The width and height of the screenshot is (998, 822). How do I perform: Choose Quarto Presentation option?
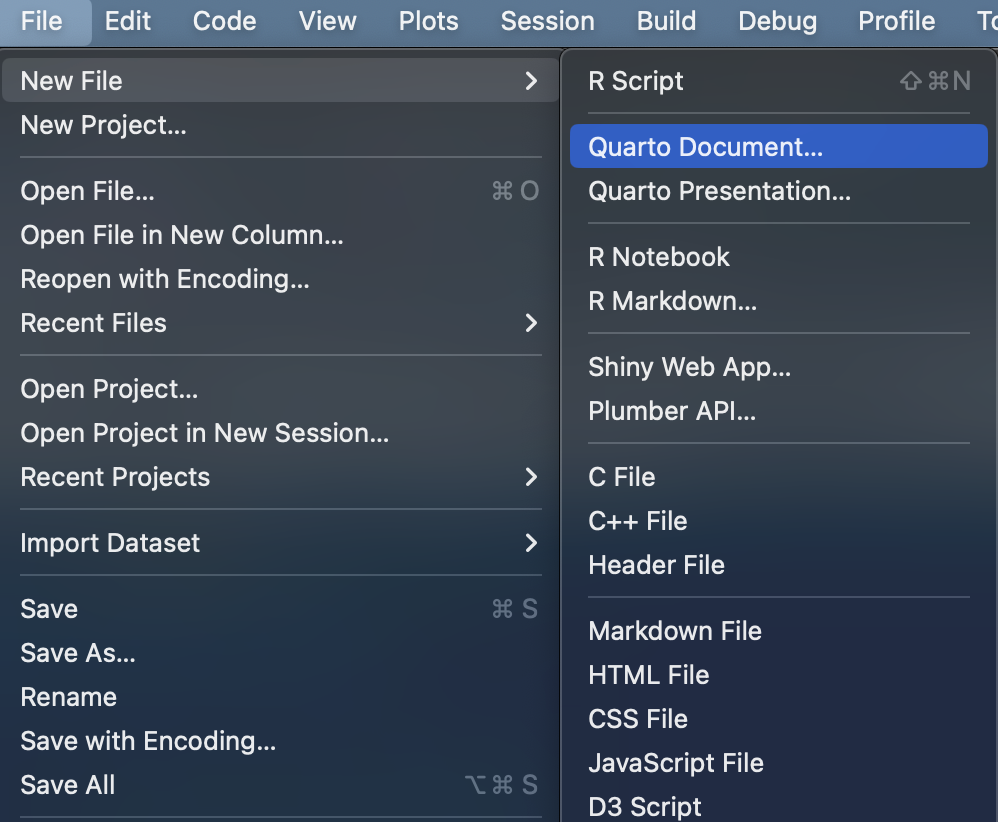click(719, 191)
